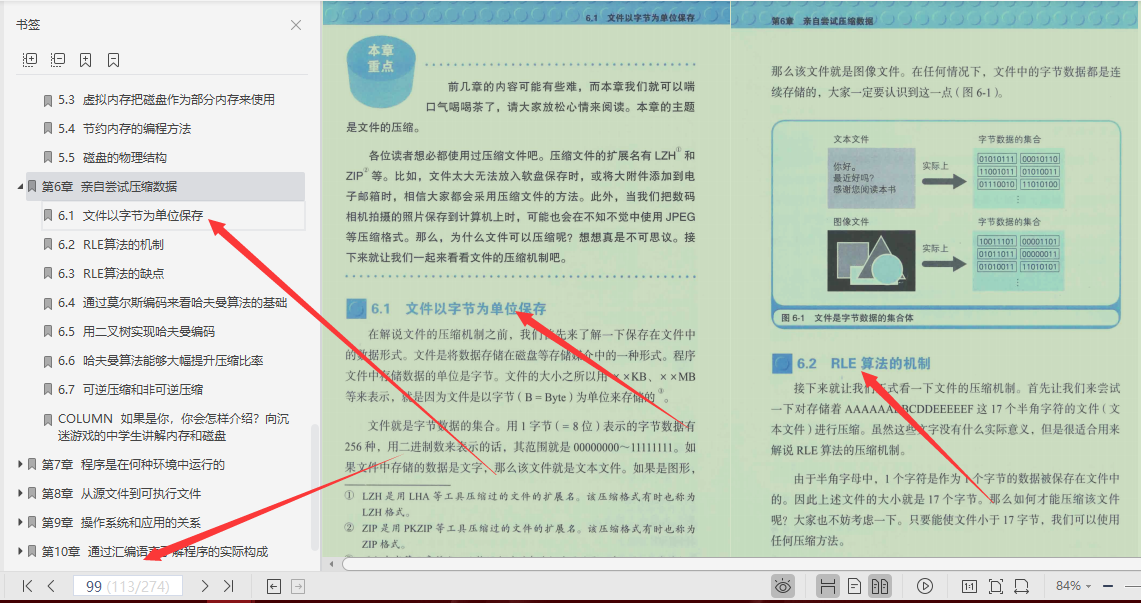Expand all bookmarks in the panel
Viewport: 1141px width, 603px height.
point(30,59)
